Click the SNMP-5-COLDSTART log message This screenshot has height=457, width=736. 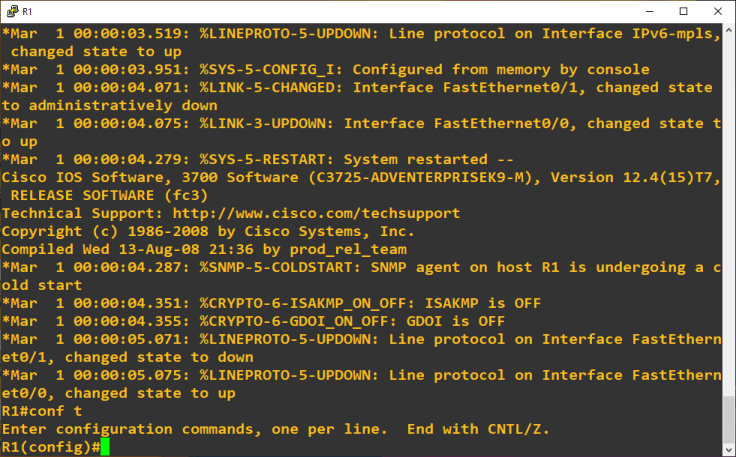360,267
